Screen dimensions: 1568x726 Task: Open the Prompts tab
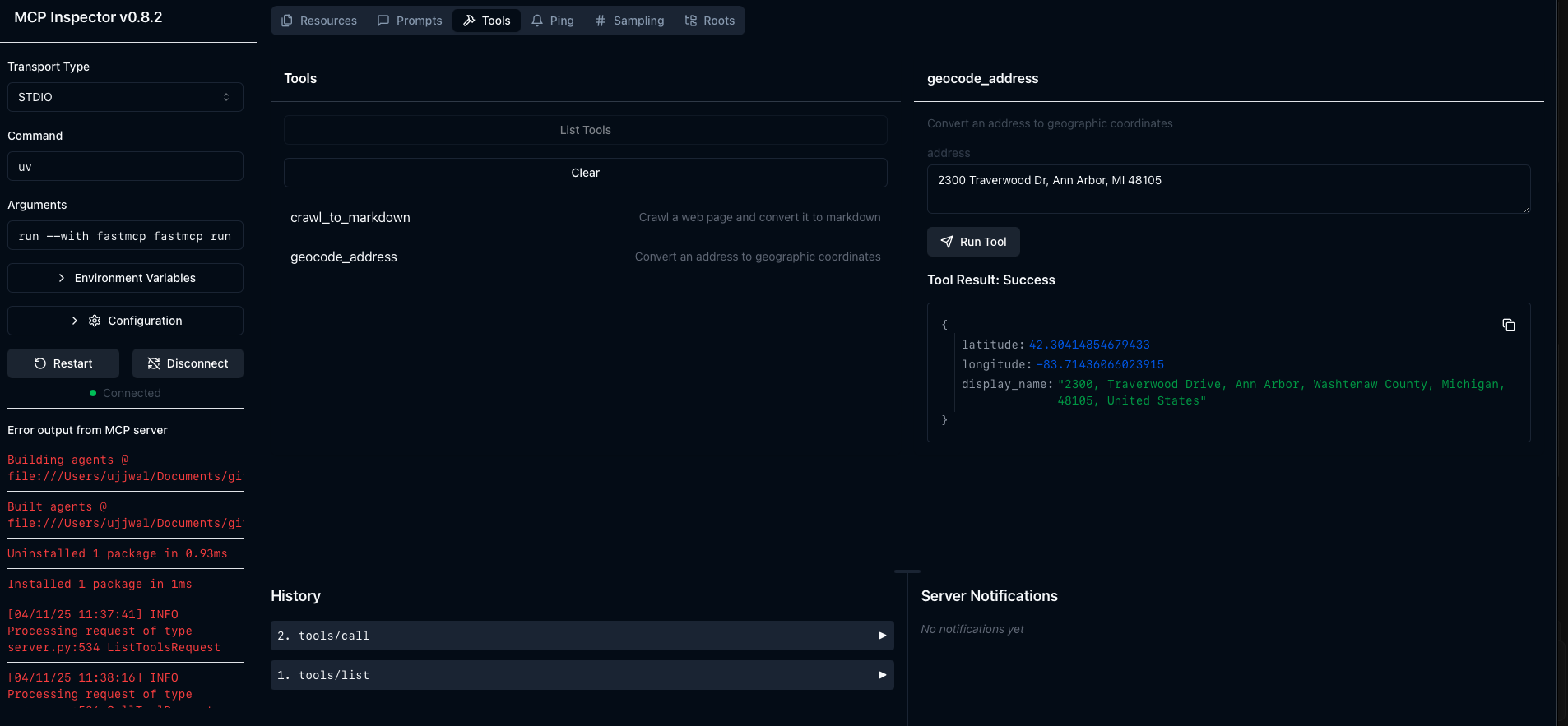(x=410, y=21)
